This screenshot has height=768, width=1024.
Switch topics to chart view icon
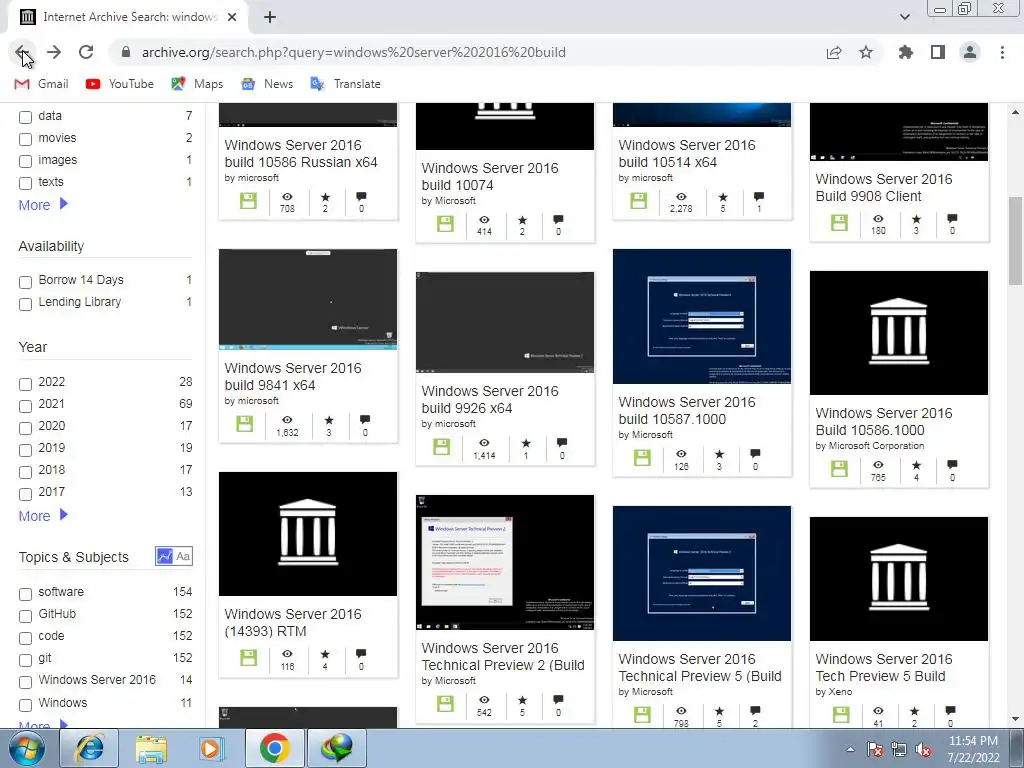(165, 556)
